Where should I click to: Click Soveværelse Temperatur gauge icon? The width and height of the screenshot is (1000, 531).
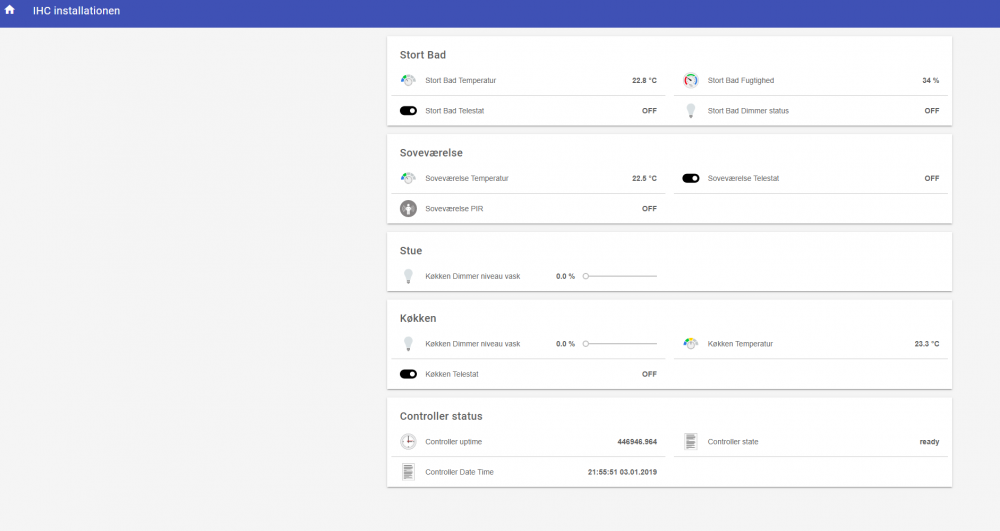408,178
